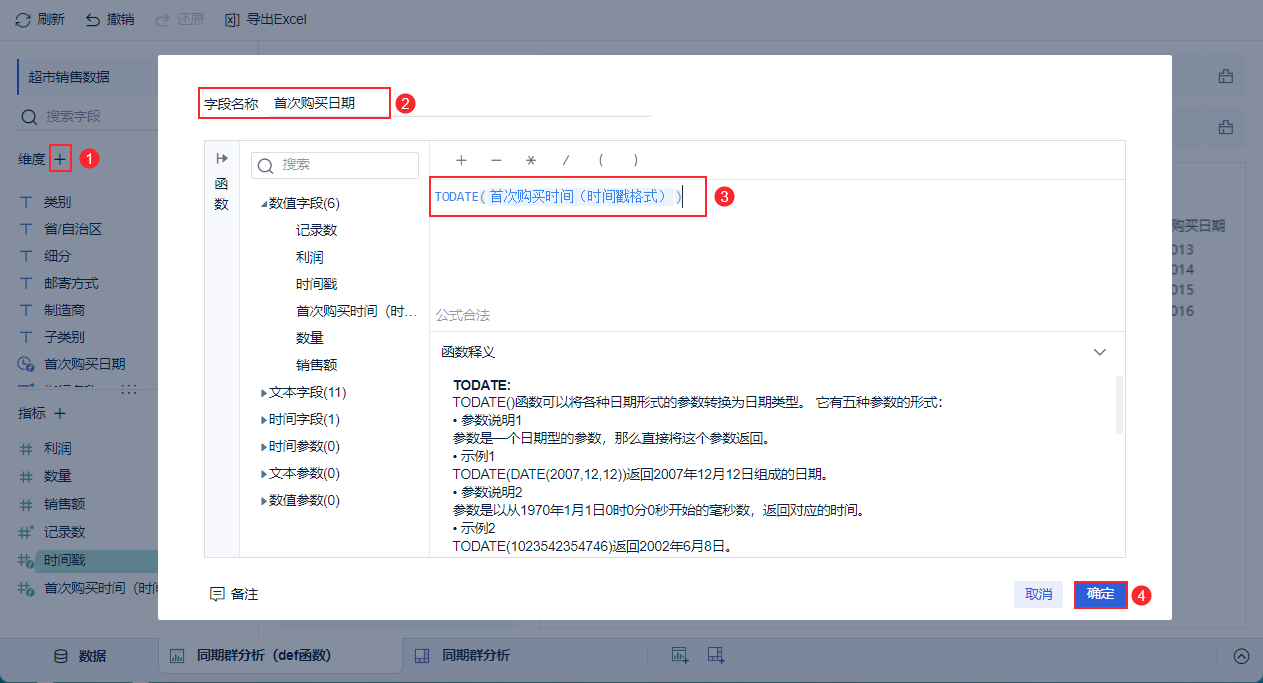Screen dimensions: 1263x683
Task: Insert the multiply operator into formula
Action: coord(531,160)
